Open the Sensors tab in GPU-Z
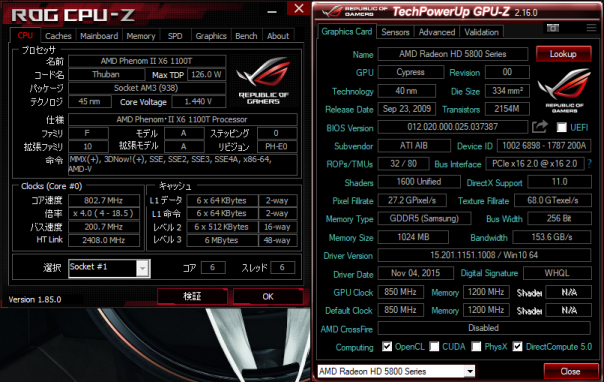Viewport: 604px width, 382px height. click(x=395, y=32)
